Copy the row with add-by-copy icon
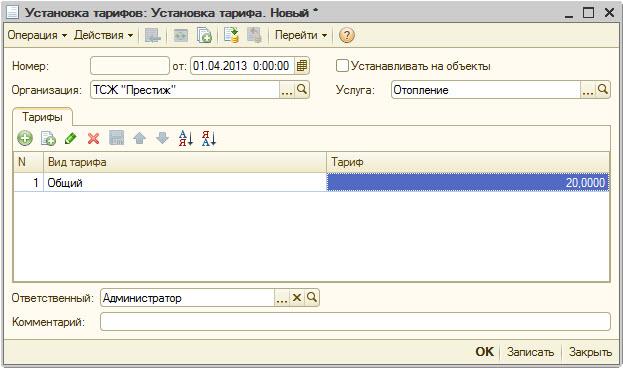This screenshot has width=623, height=368. coord(48,138)
